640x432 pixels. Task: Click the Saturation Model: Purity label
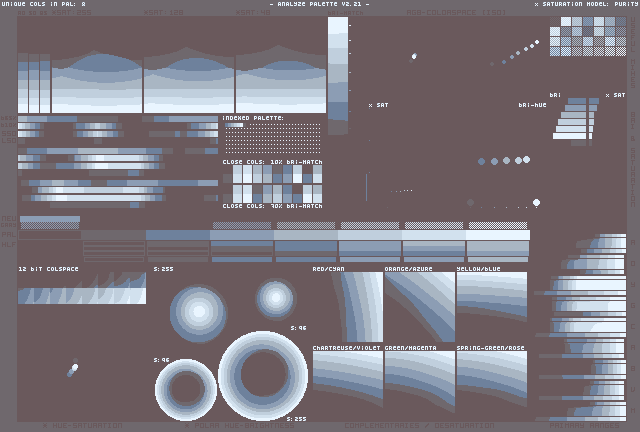586,4
